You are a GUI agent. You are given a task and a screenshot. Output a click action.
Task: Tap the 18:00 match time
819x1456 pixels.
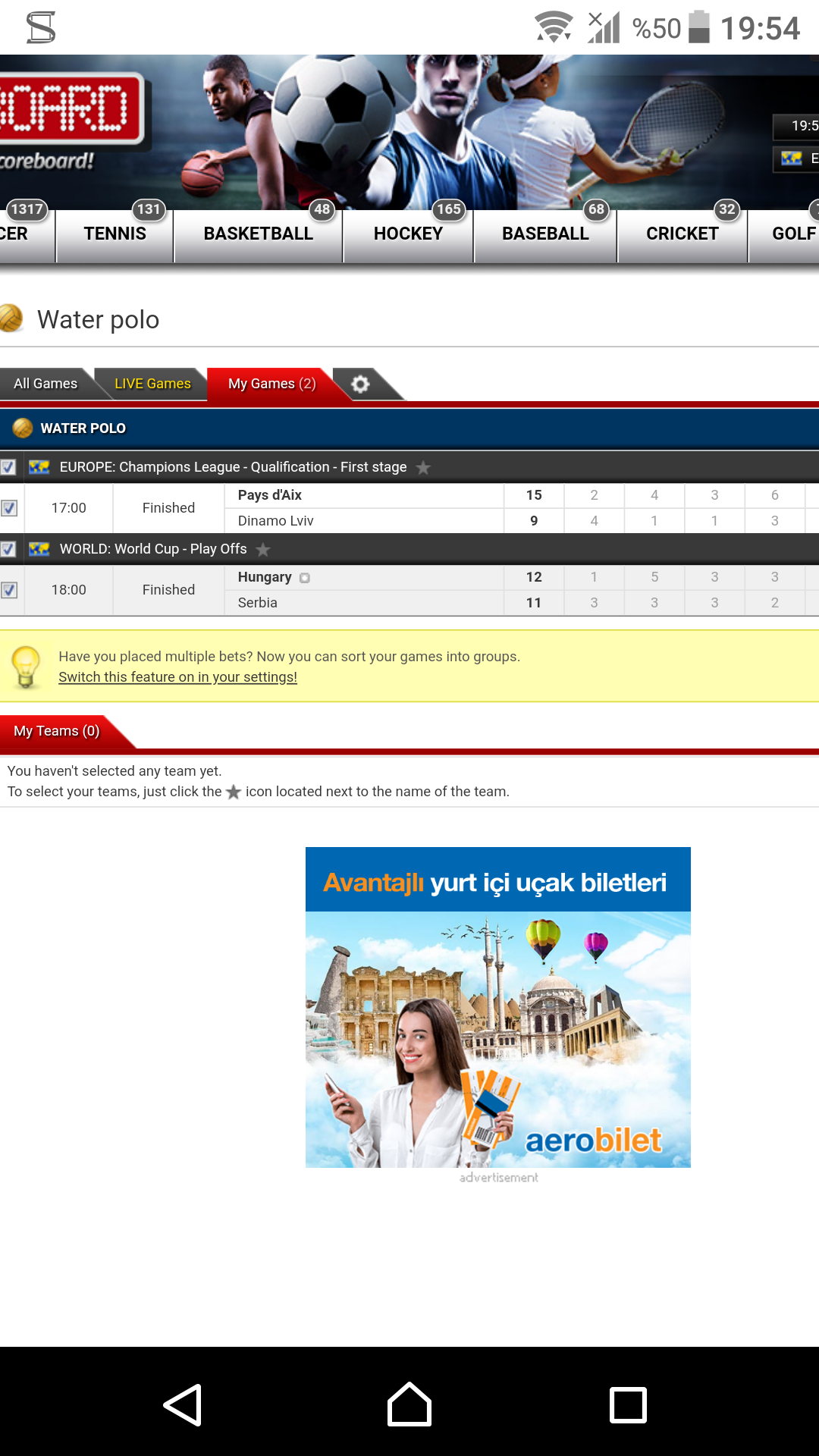tap(69, 590)
